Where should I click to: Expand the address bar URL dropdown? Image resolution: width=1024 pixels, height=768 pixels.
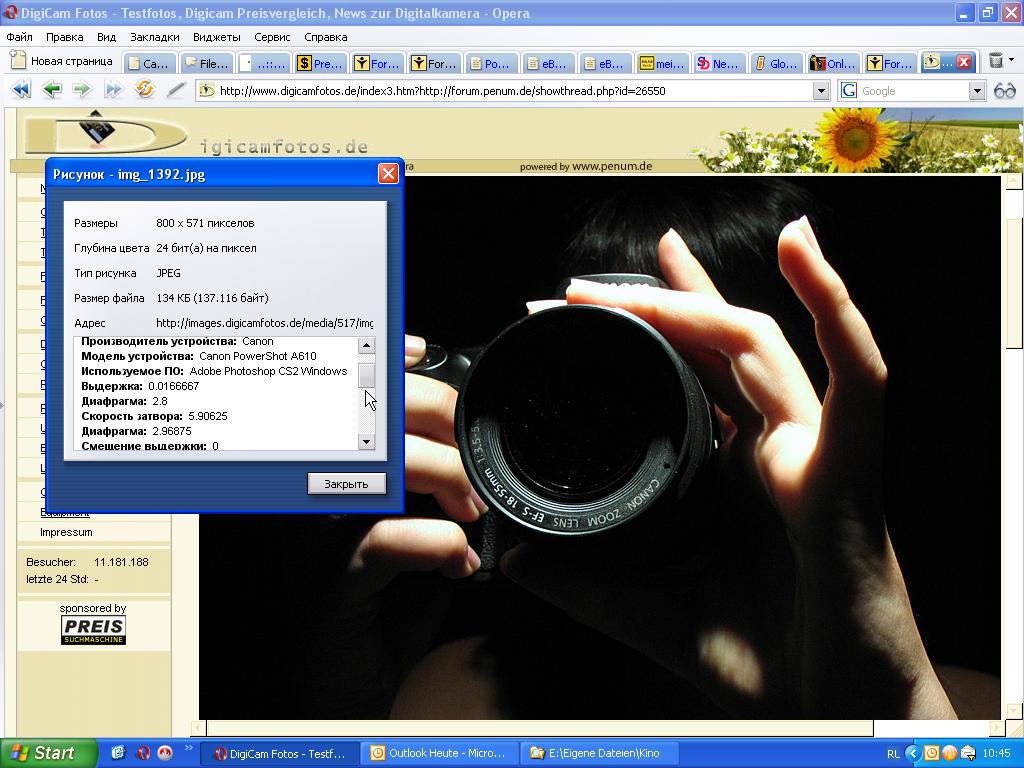click(820, 91)
